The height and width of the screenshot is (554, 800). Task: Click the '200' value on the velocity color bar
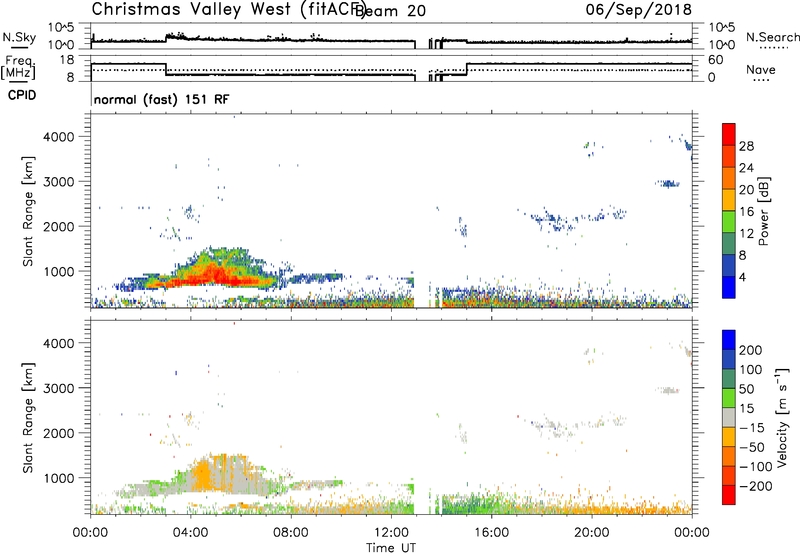(x=751, y=350)
